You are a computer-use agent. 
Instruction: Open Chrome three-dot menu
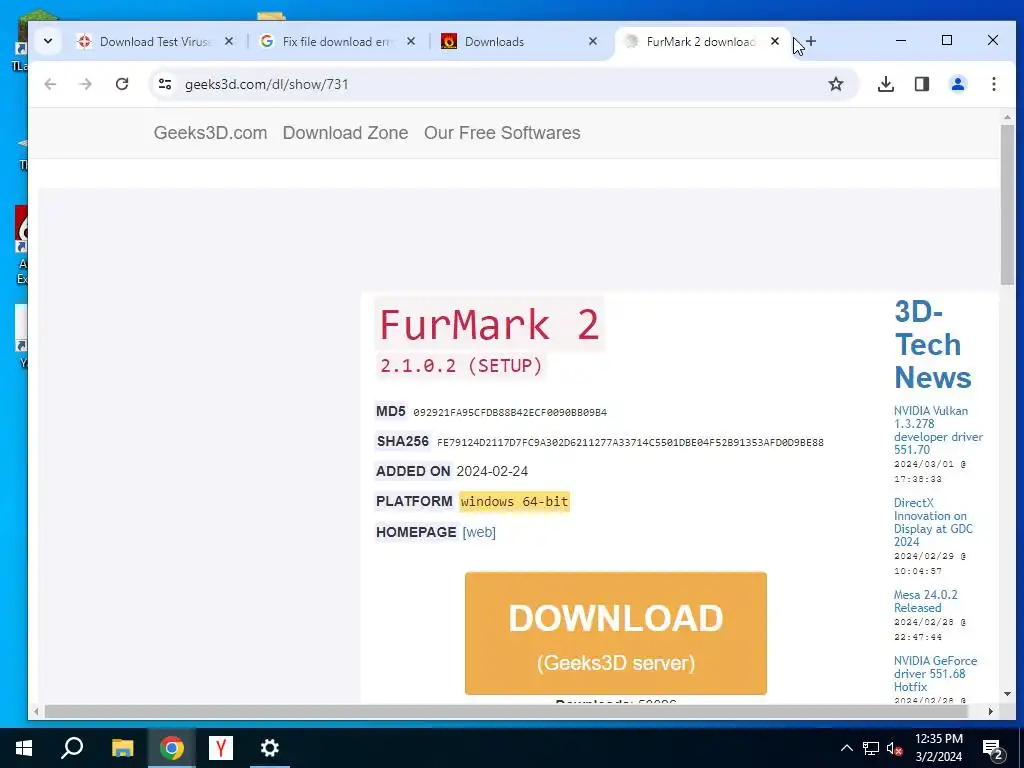(993, 84)
